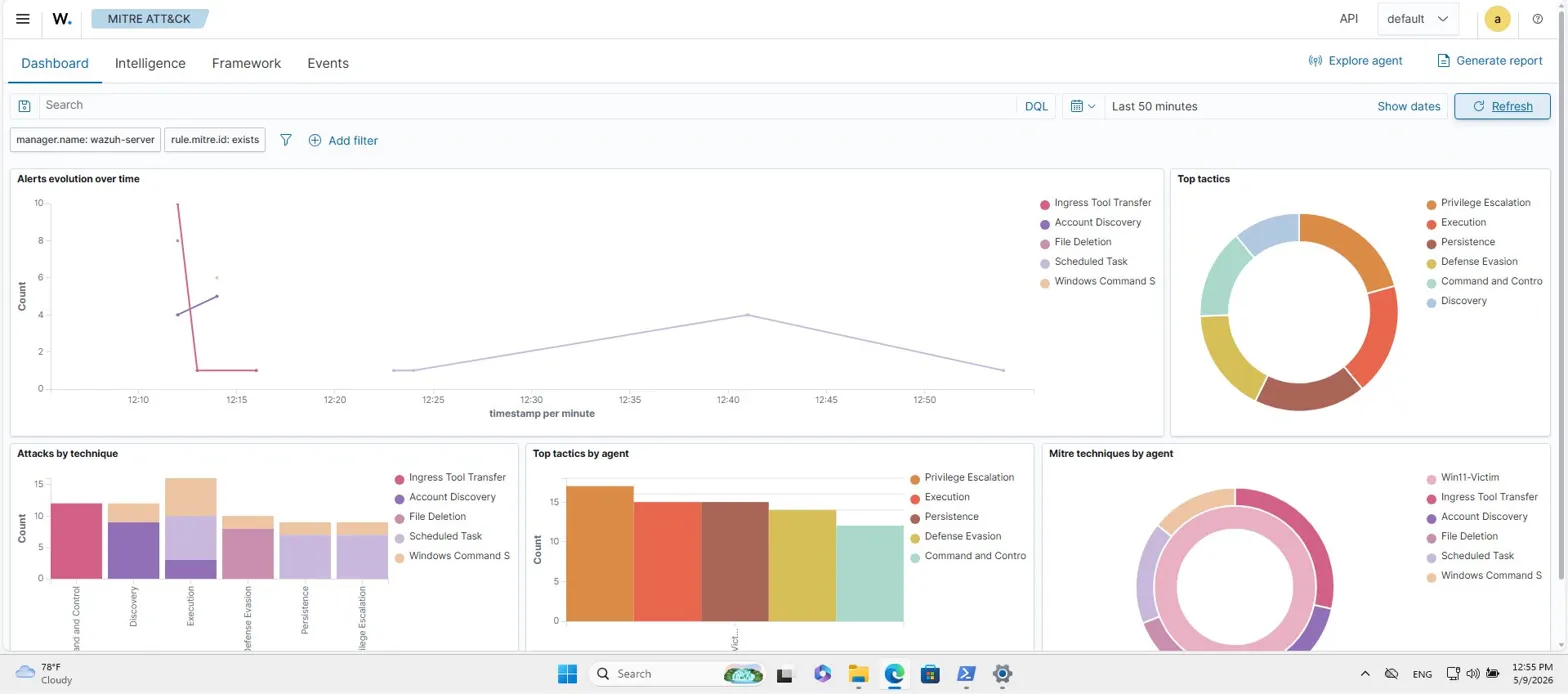Viewport: 1568px width, 694px height.
Task: Click the 'Mitre techniques by agent' panel title
Action: [x=1111, y=454]
